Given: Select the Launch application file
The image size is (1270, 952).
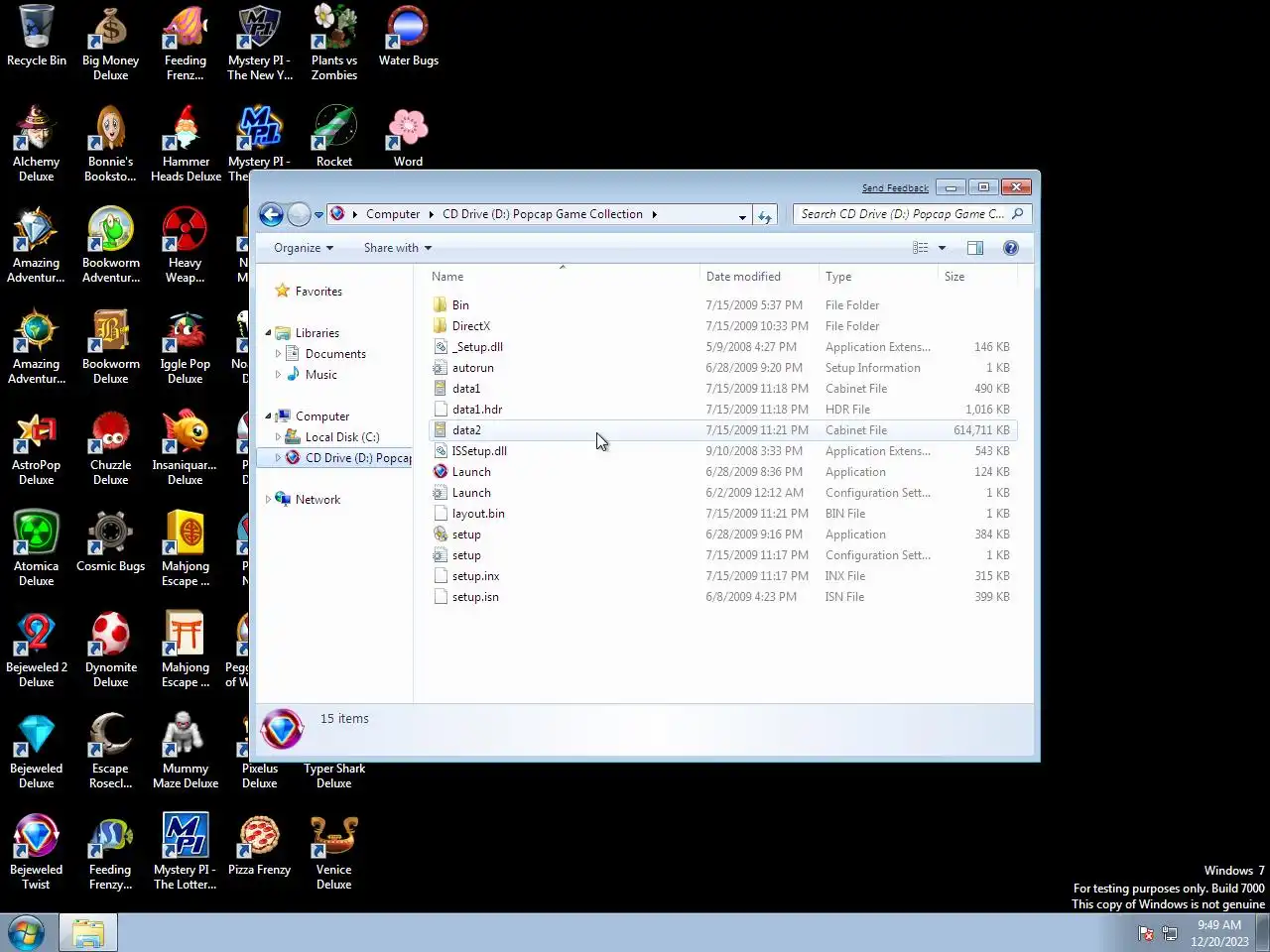Looking at the screenshot, I should pyautogui.click(x=722, y=472).
